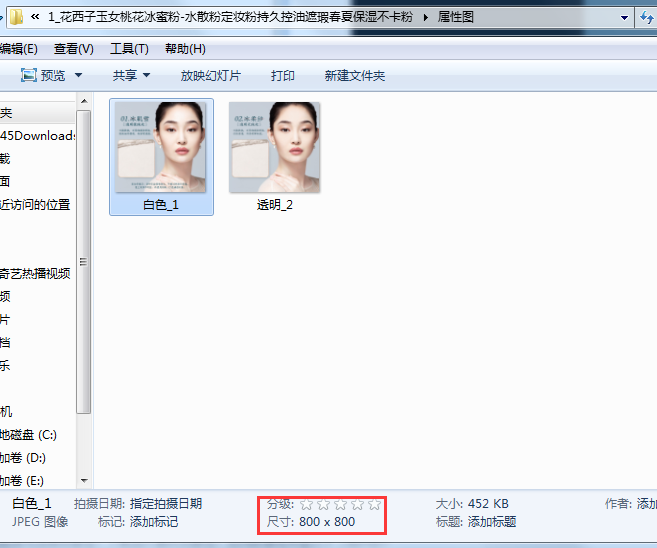This screenshot has height=548, width=657.
Task: Click the 放映幻灯片 slideshow button
Action: [x=210, y=75]
